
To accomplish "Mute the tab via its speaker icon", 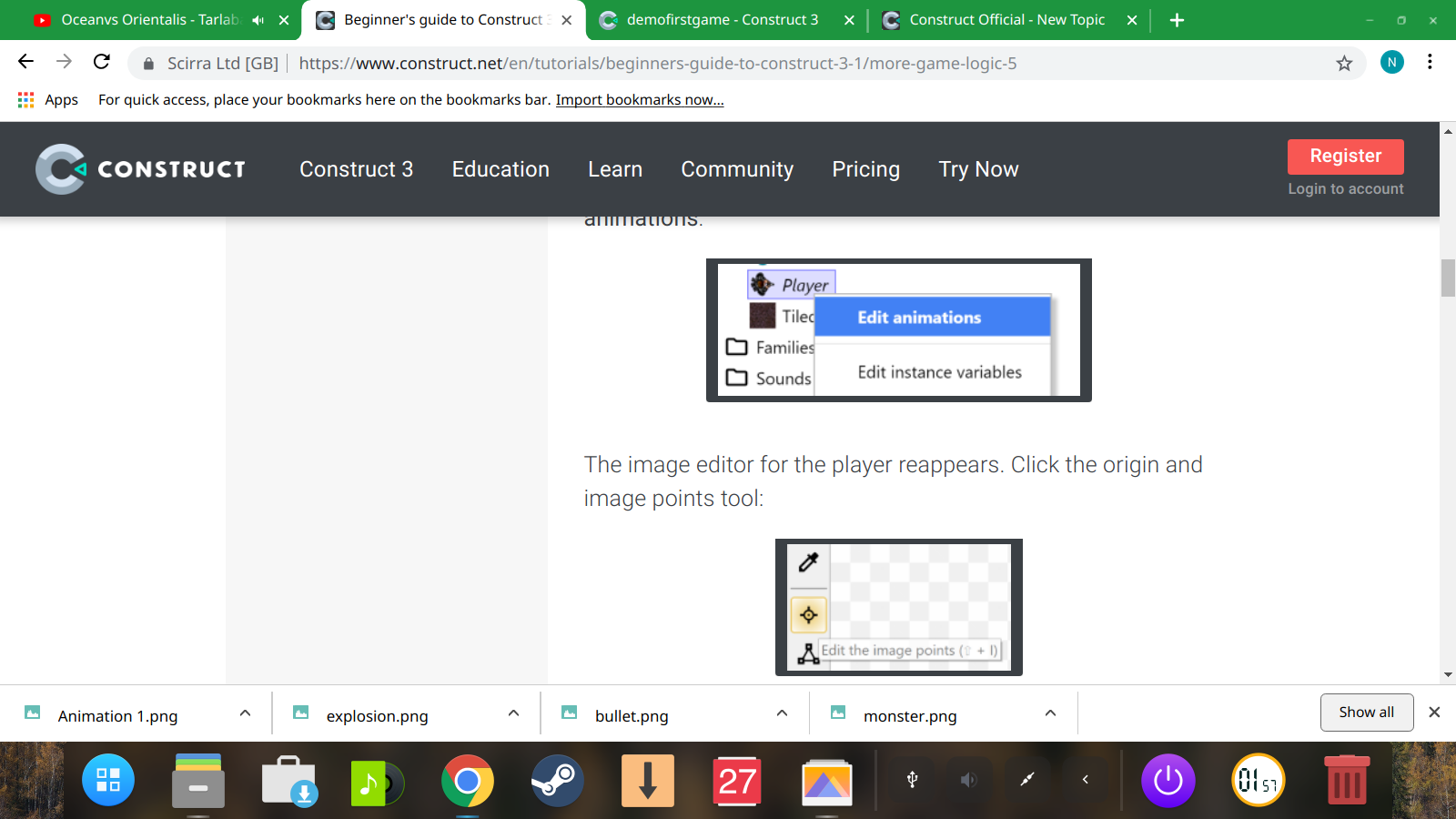I will click(258, 20).
